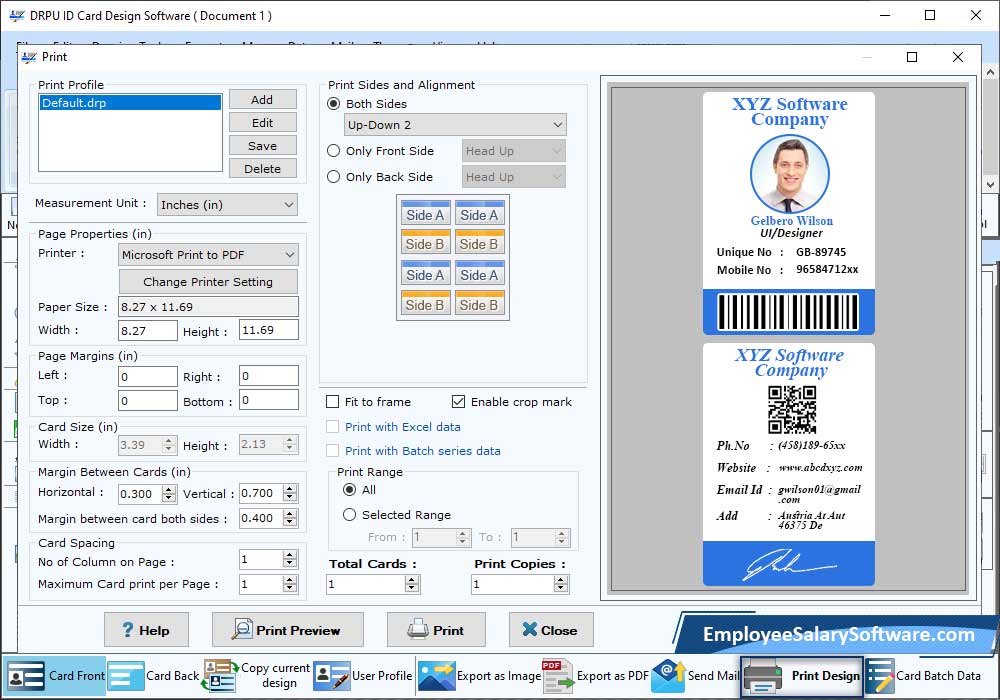Adjust Vertical margin spinner 0.700
Viewport: 1000px width, 700px height.
click(290, 493)
